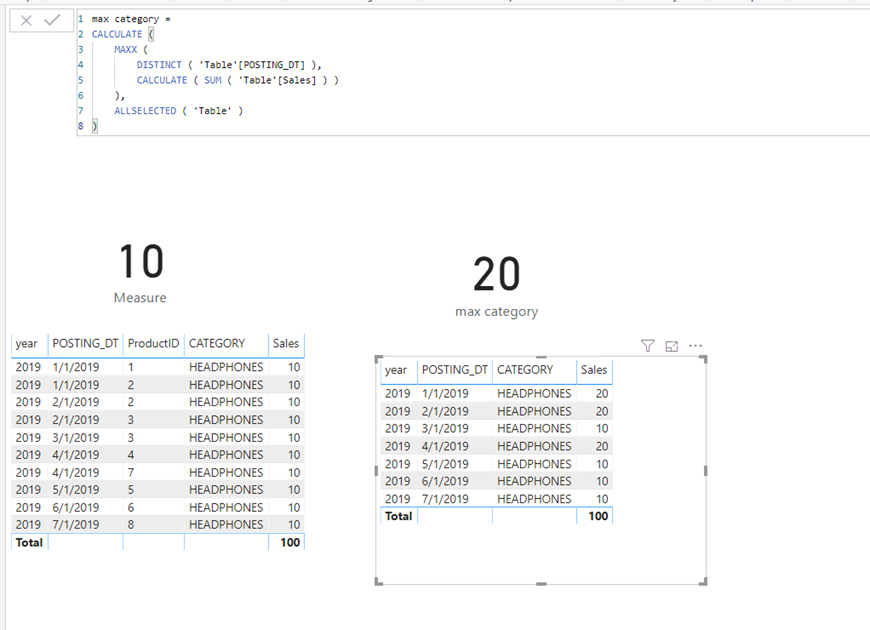Grab the bottom-right resize handle of the selected table
The width and height of the screenshot is (870, 630).
[705, 583]
